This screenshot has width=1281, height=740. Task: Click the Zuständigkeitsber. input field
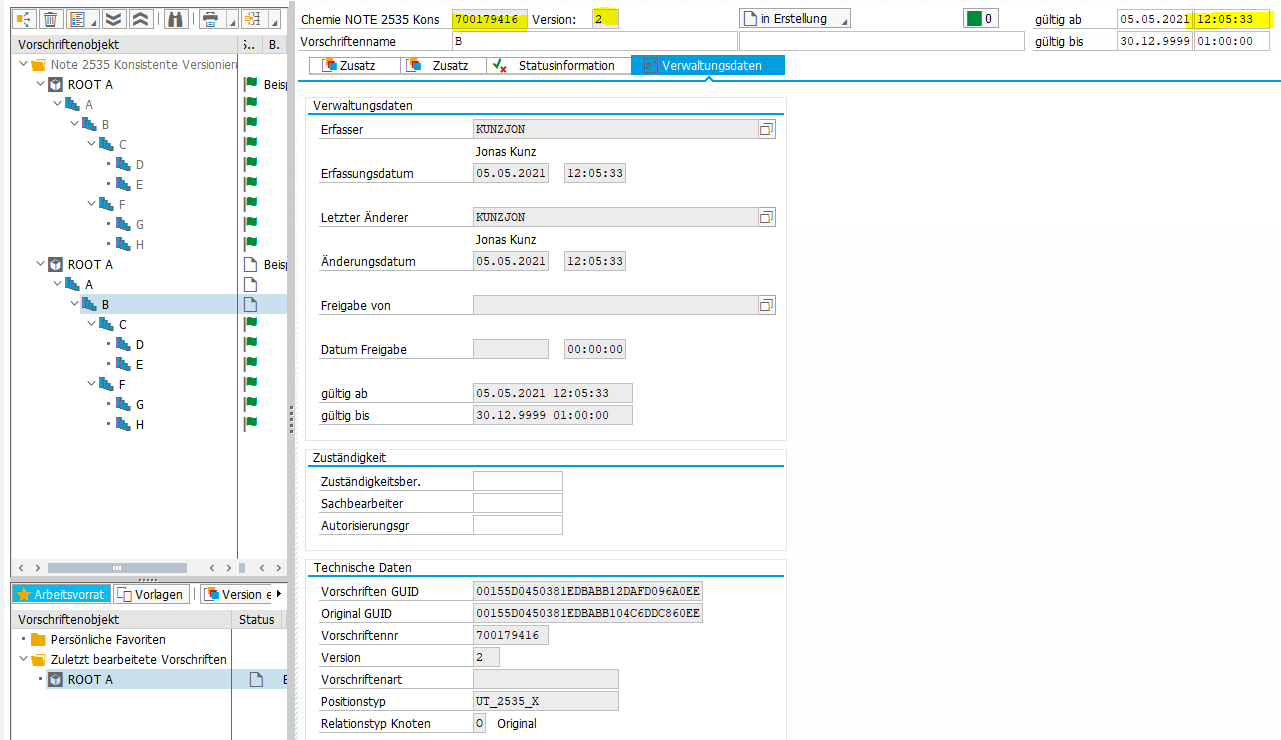tap(517, 481)
